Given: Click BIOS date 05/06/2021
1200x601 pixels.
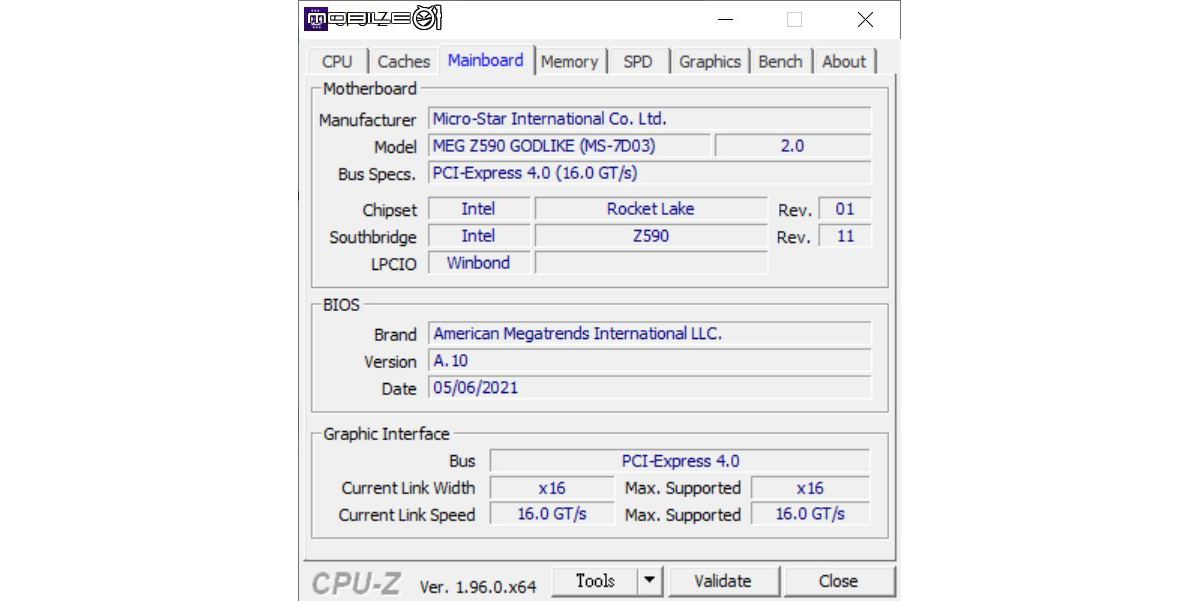Looking at the screenshot, I should tap(650, 388).
